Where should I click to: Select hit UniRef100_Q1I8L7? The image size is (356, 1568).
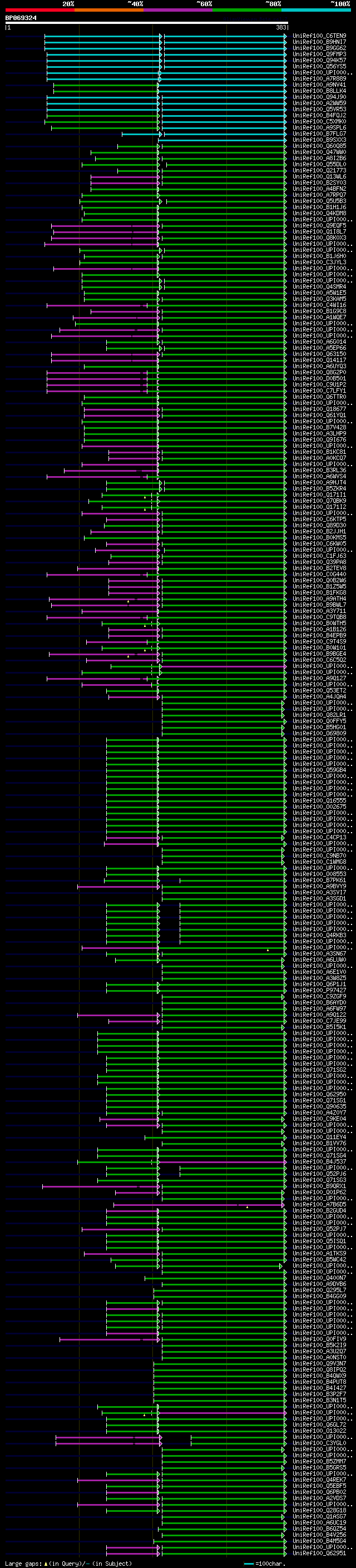319,231
